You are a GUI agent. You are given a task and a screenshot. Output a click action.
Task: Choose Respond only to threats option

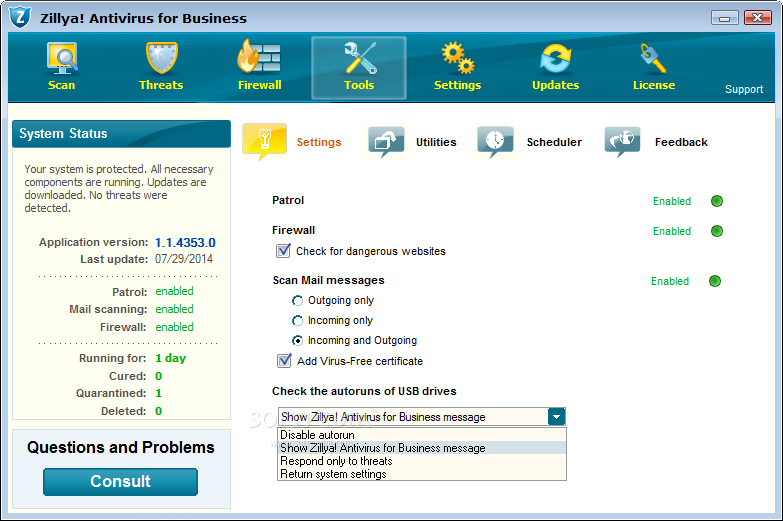tap(422, 461)
